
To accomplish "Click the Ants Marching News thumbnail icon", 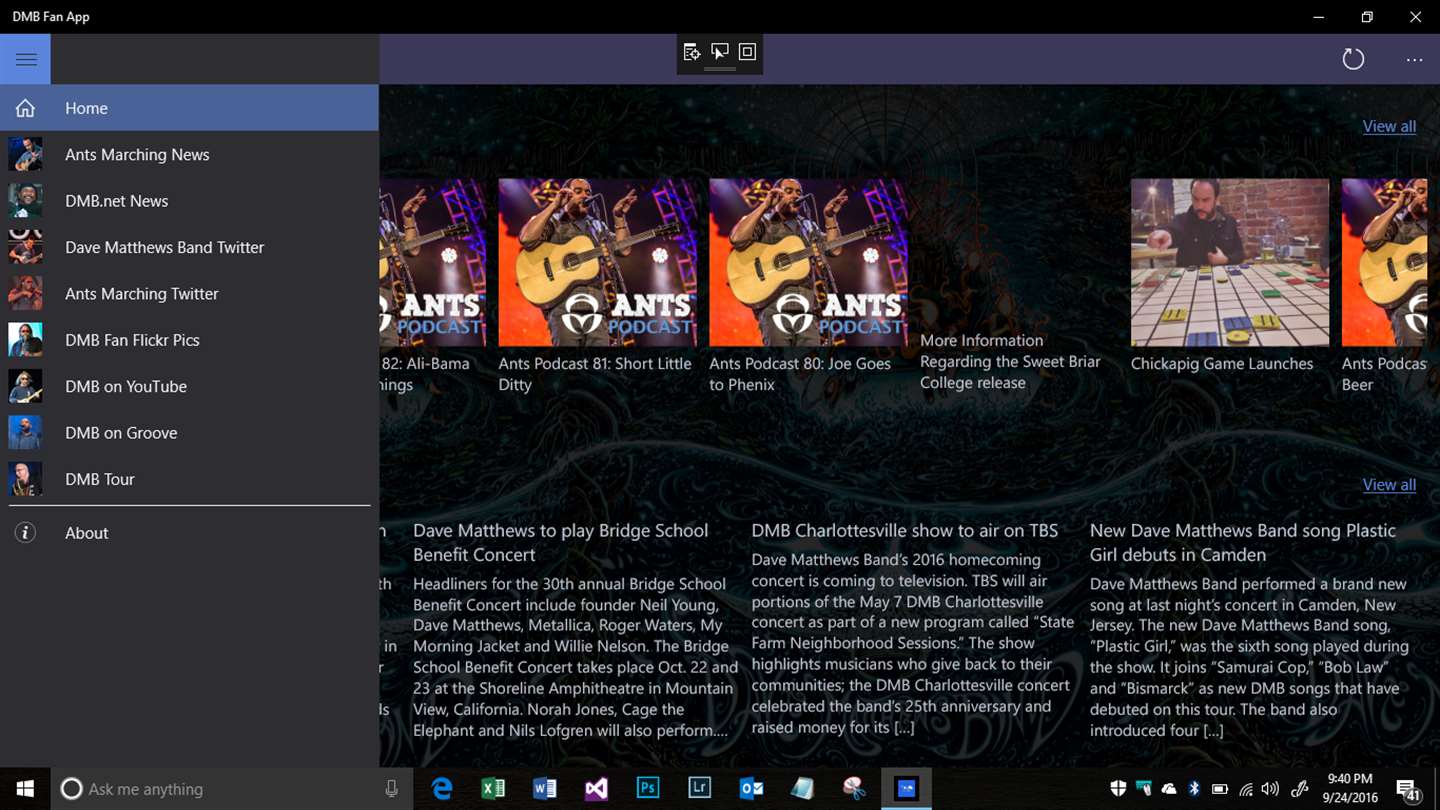I will pos(25,154).
